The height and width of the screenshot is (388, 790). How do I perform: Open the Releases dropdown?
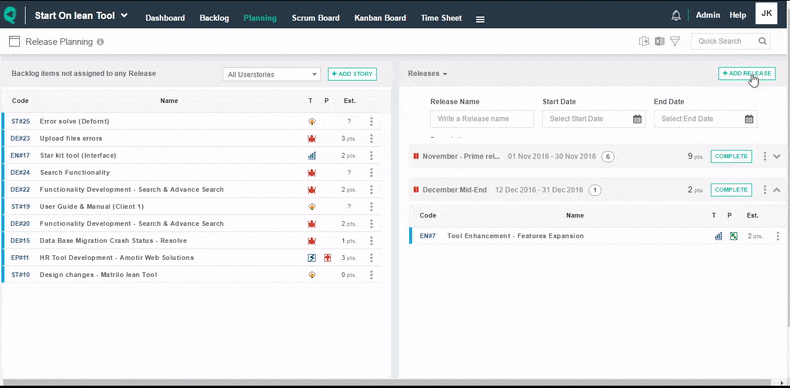click(428, 74)
